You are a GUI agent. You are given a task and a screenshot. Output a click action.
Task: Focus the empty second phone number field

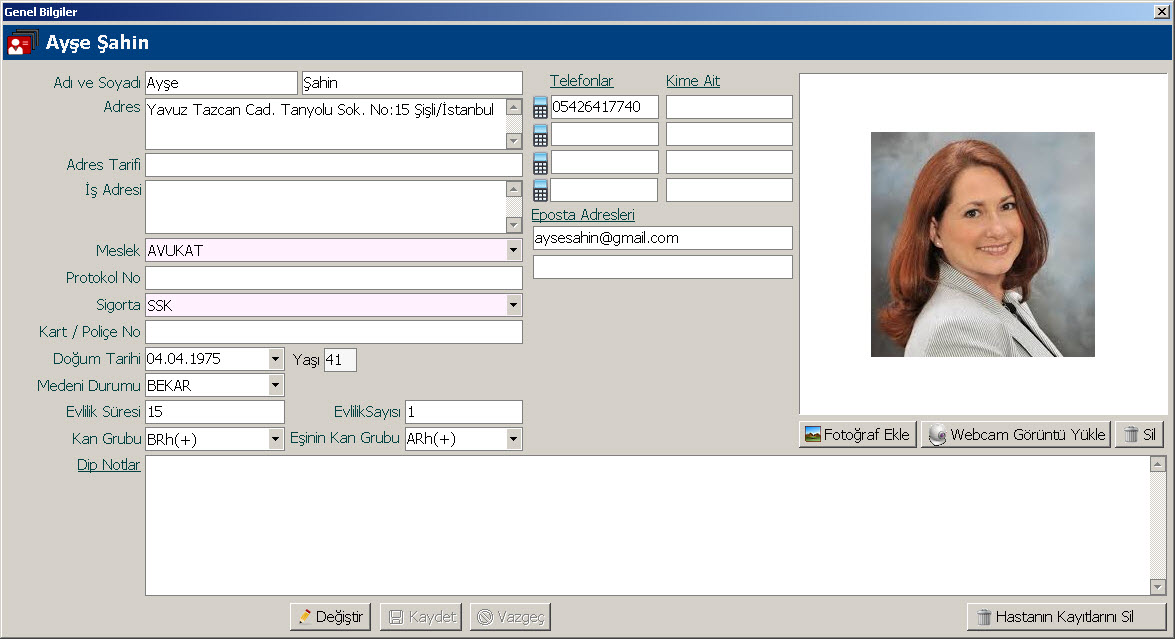coord(605,134)
